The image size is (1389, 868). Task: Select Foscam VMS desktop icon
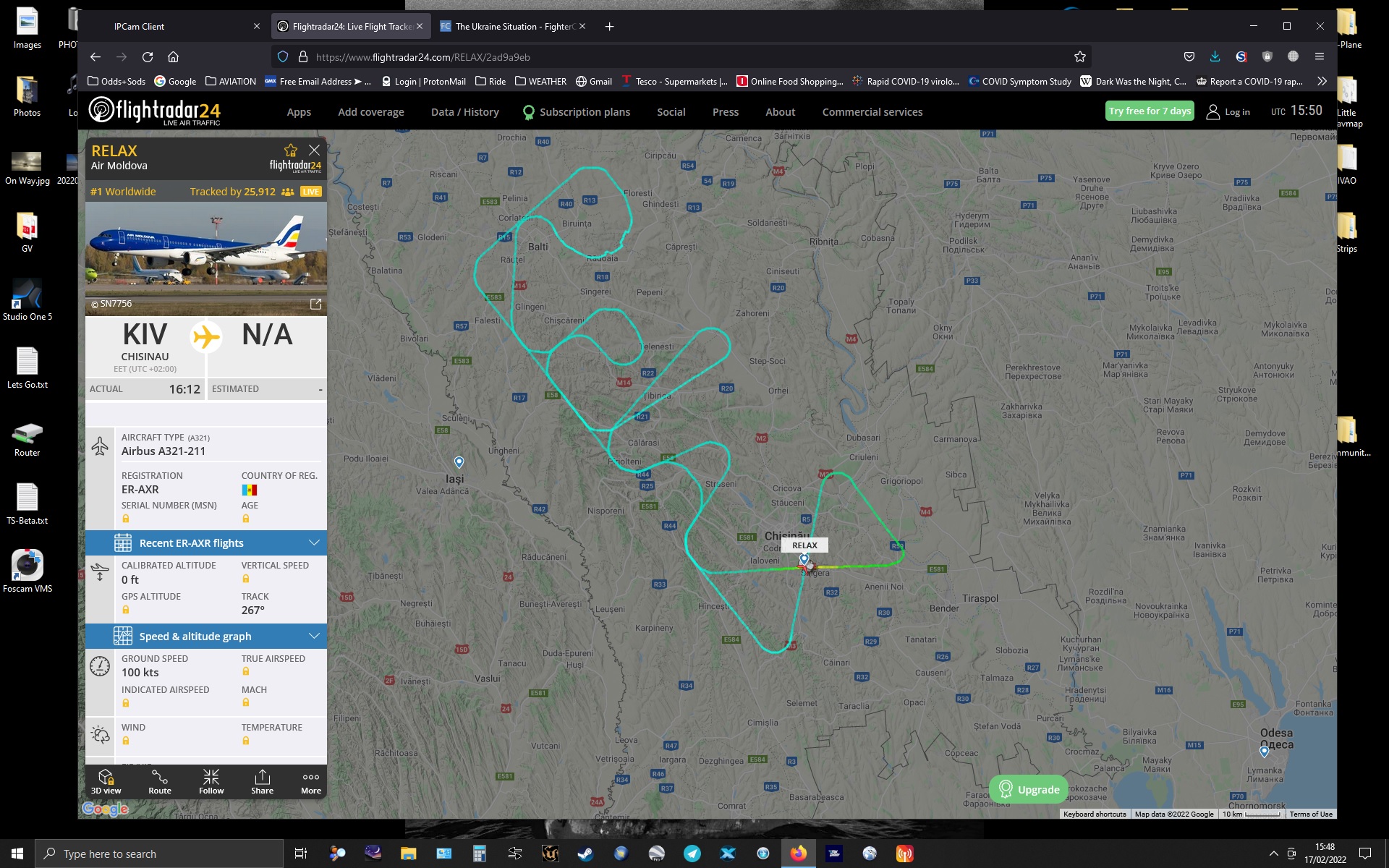click(x=27, y=571)
